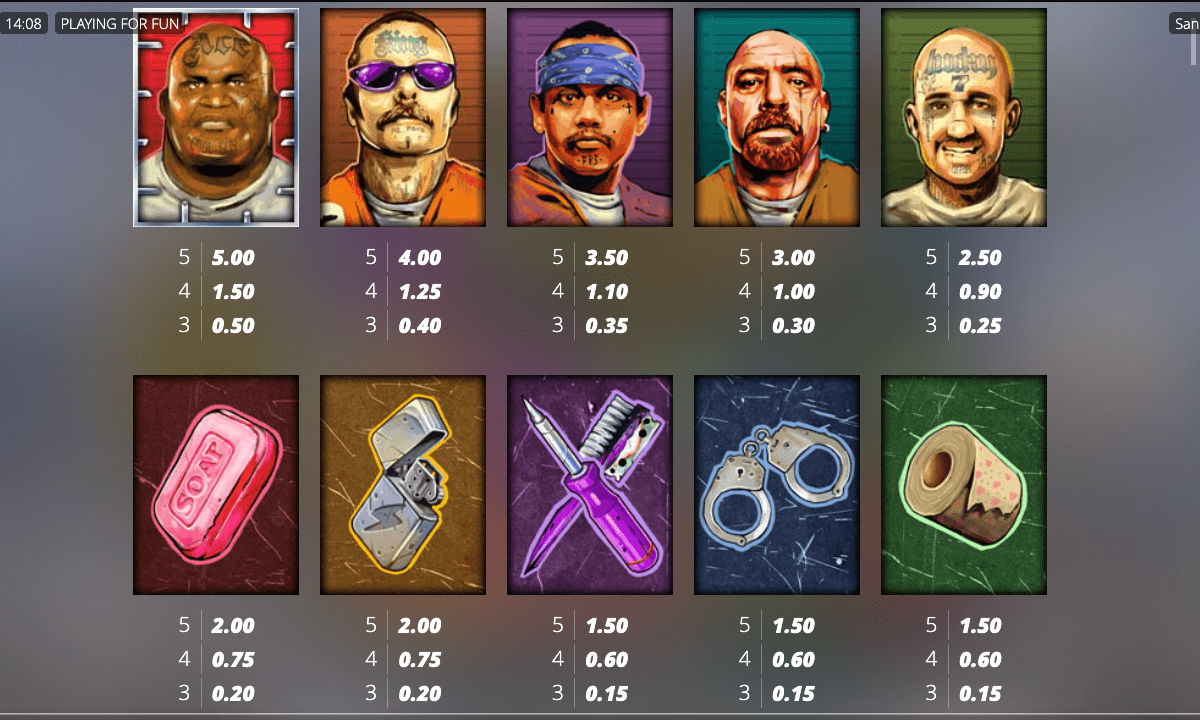Select the bearded prisoner on teal background
The height and width of the screenshot is (720, 1200).
coord(777,117)
